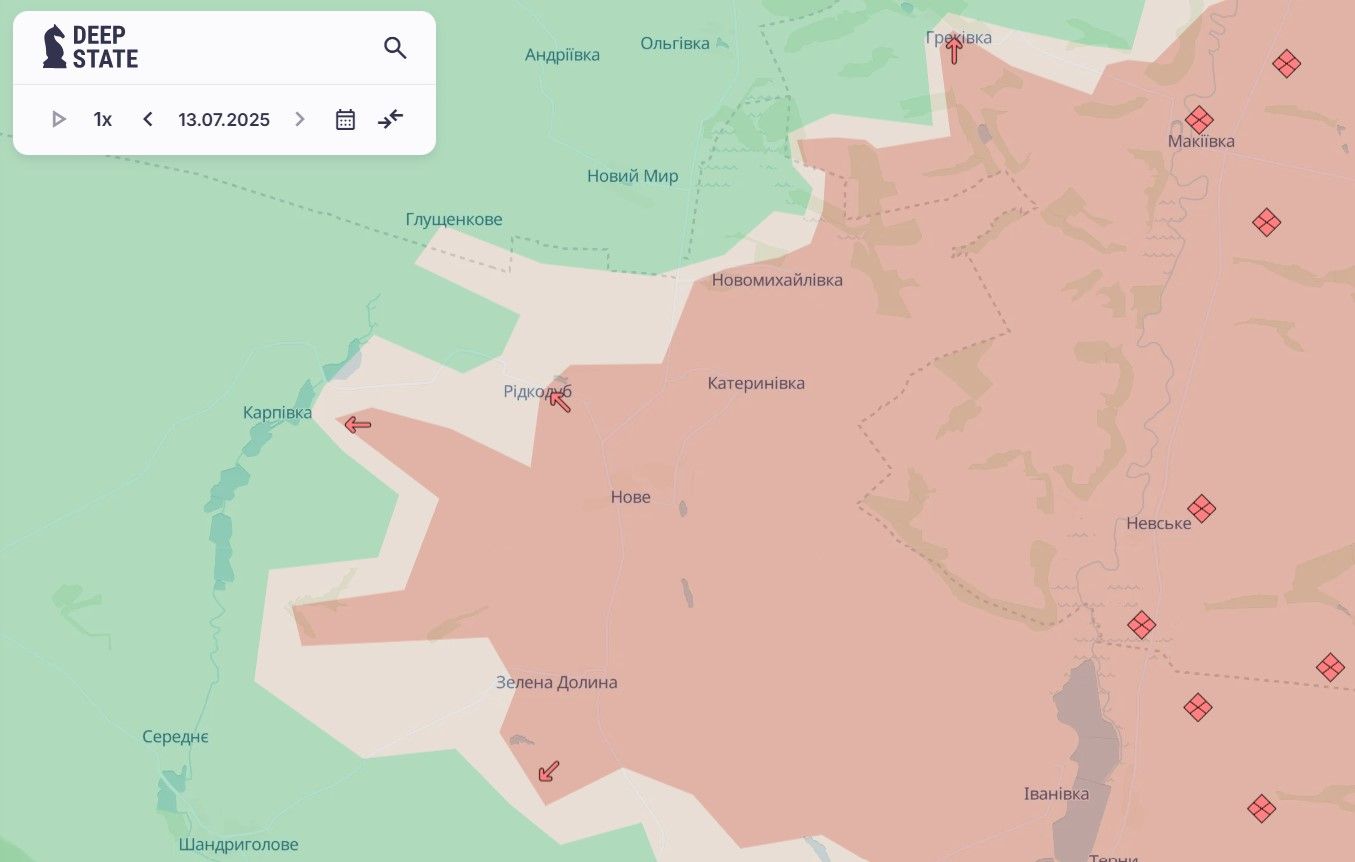
Task: Select the unit marker at Невське
Action: [1201, 508]
